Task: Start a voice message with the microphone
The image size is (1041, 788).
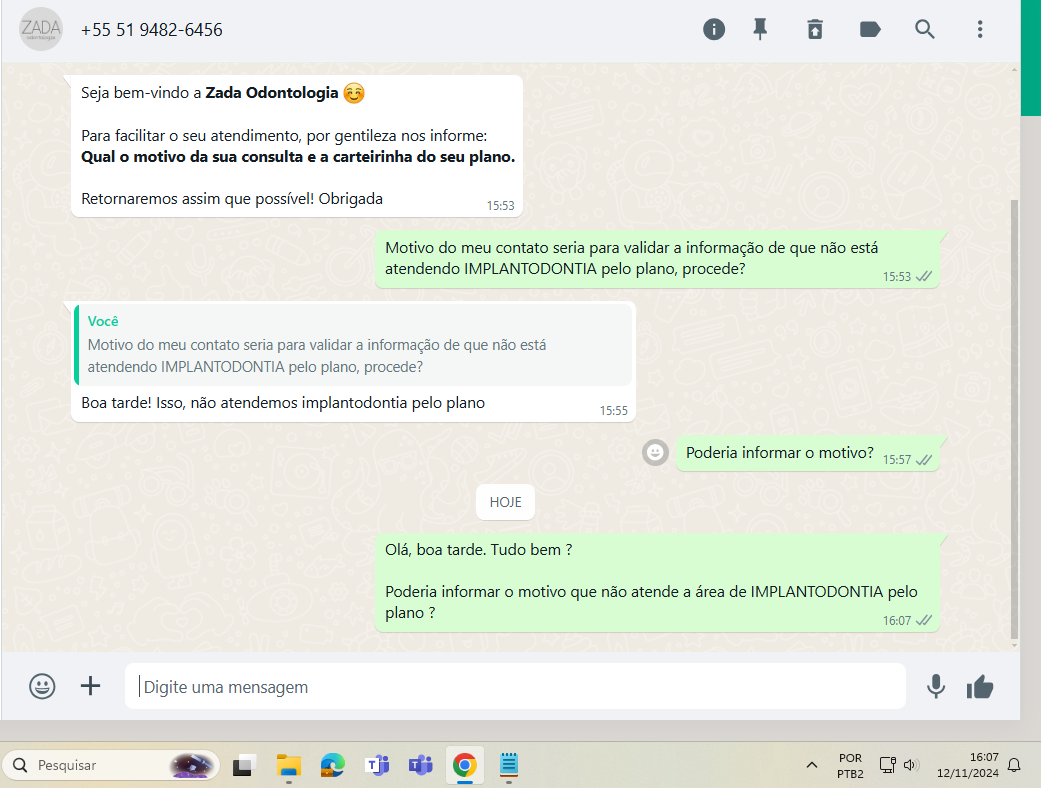Action: pos(935,686)
